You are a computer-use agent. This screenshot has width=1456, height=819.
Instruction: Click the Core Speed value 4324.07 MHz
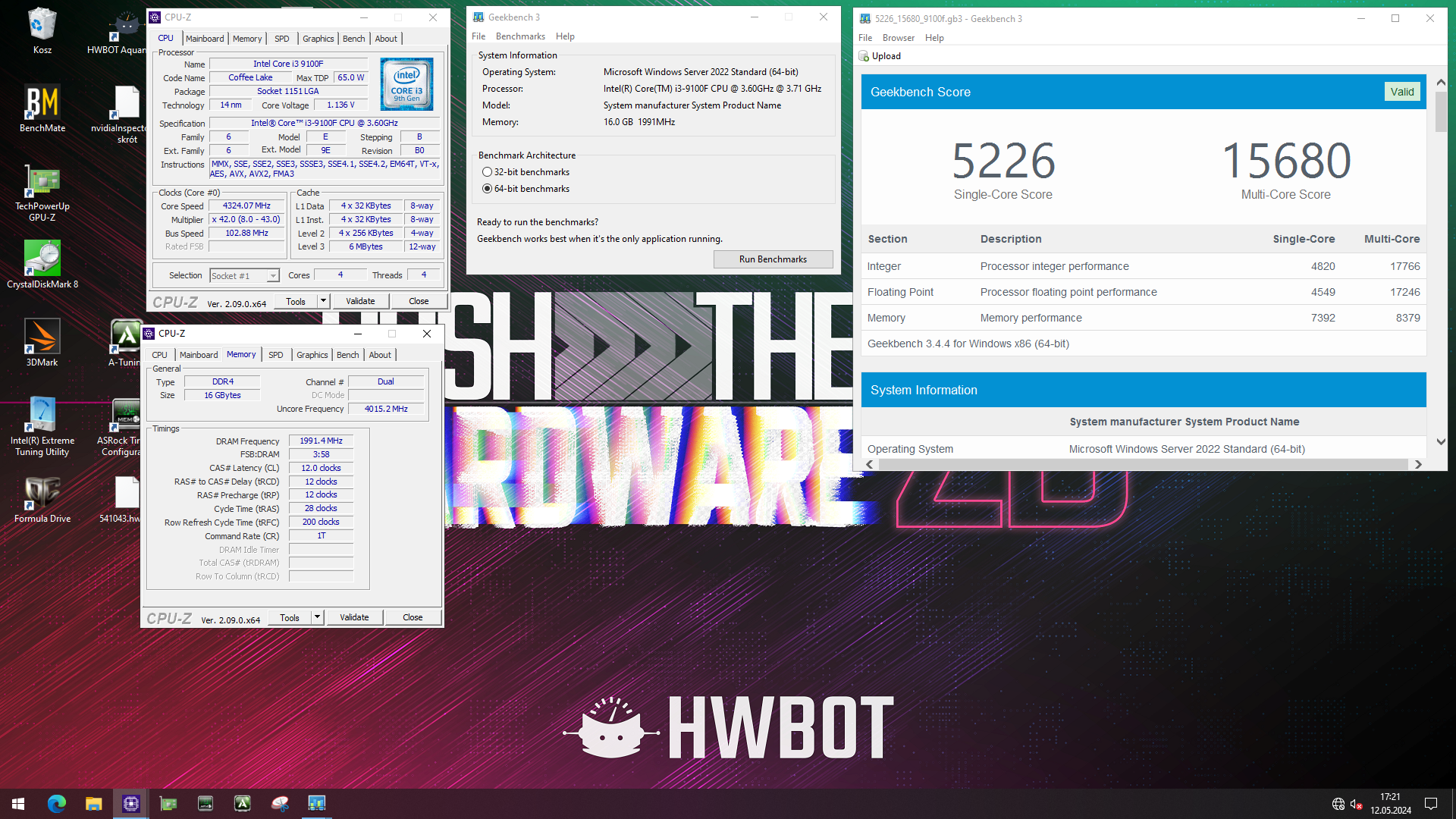(x=246, y=206)
